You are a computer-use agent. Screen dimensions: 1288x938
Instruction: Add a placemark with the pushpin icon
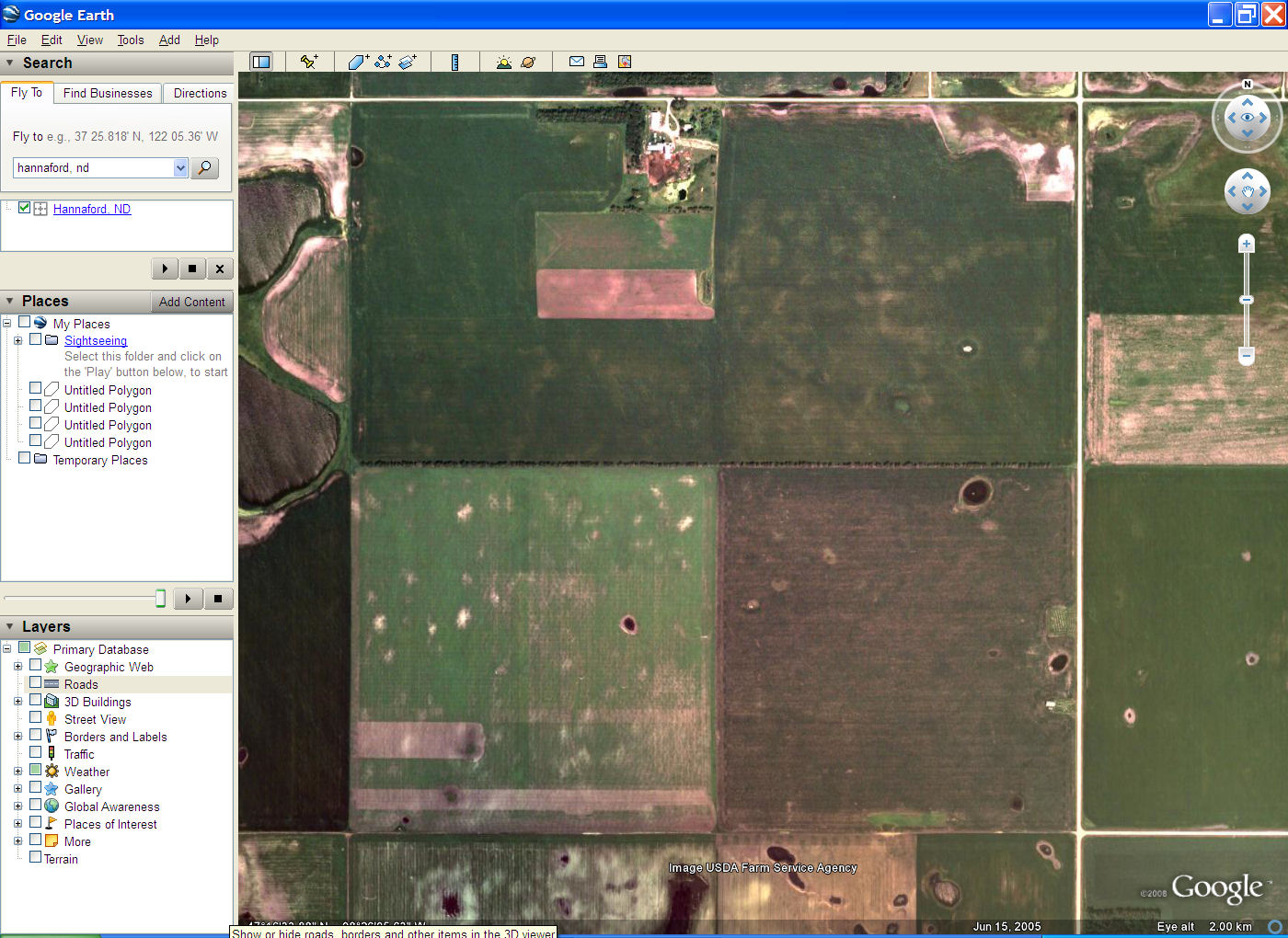pyautogui.click(x=309, y=62)
